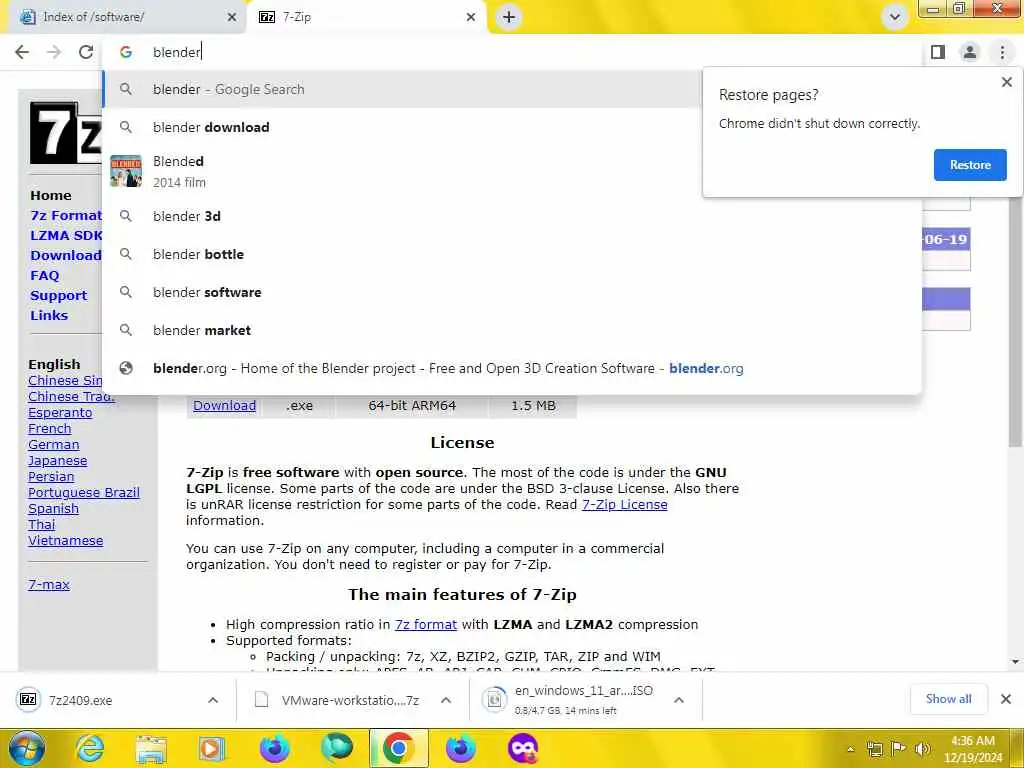Switch language to Portuguese Brazil
1024x768 pixels.
coord(84,492)
